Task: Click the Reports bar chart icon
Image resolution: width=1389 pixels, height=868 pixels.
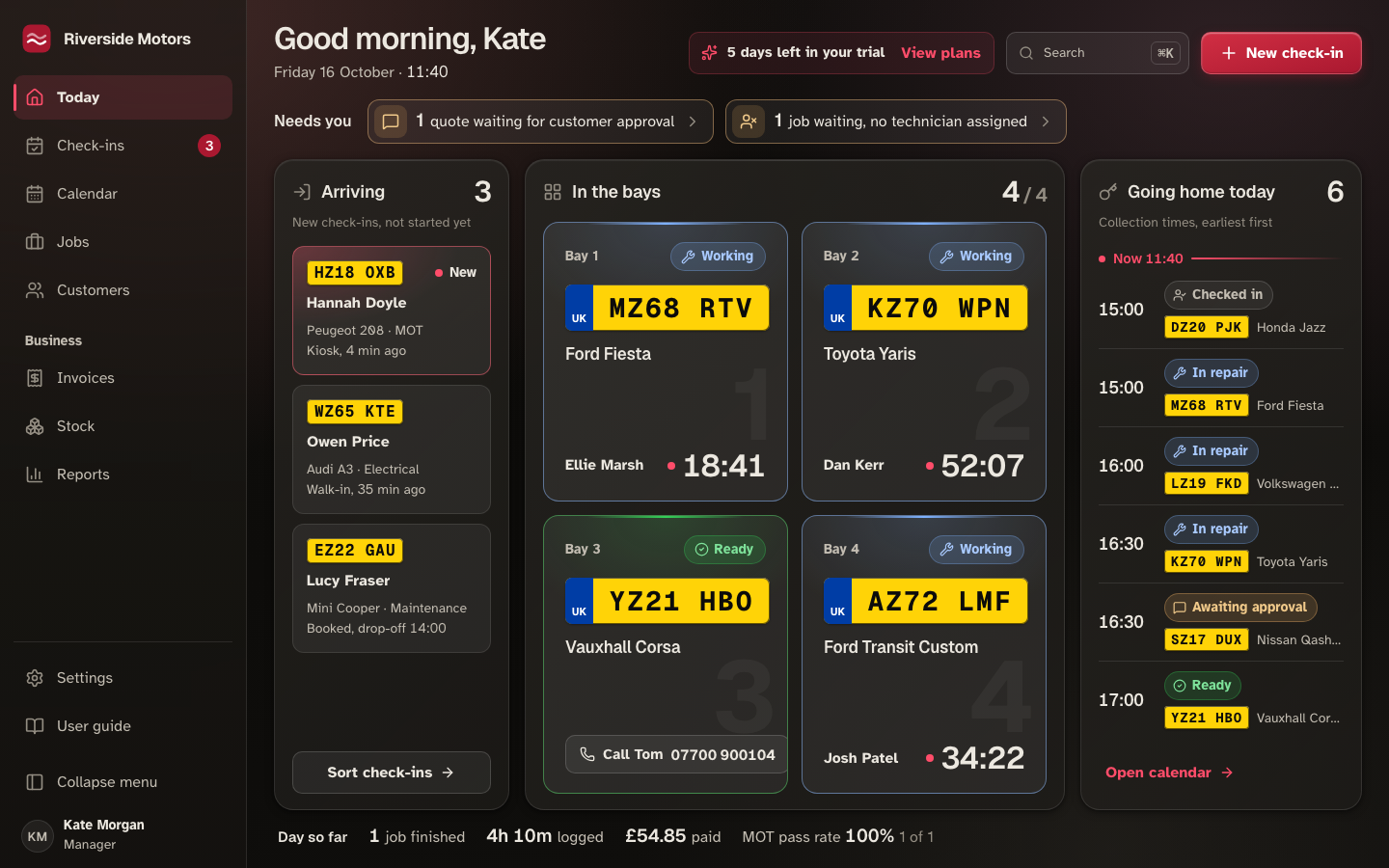Action: (35, 475)
